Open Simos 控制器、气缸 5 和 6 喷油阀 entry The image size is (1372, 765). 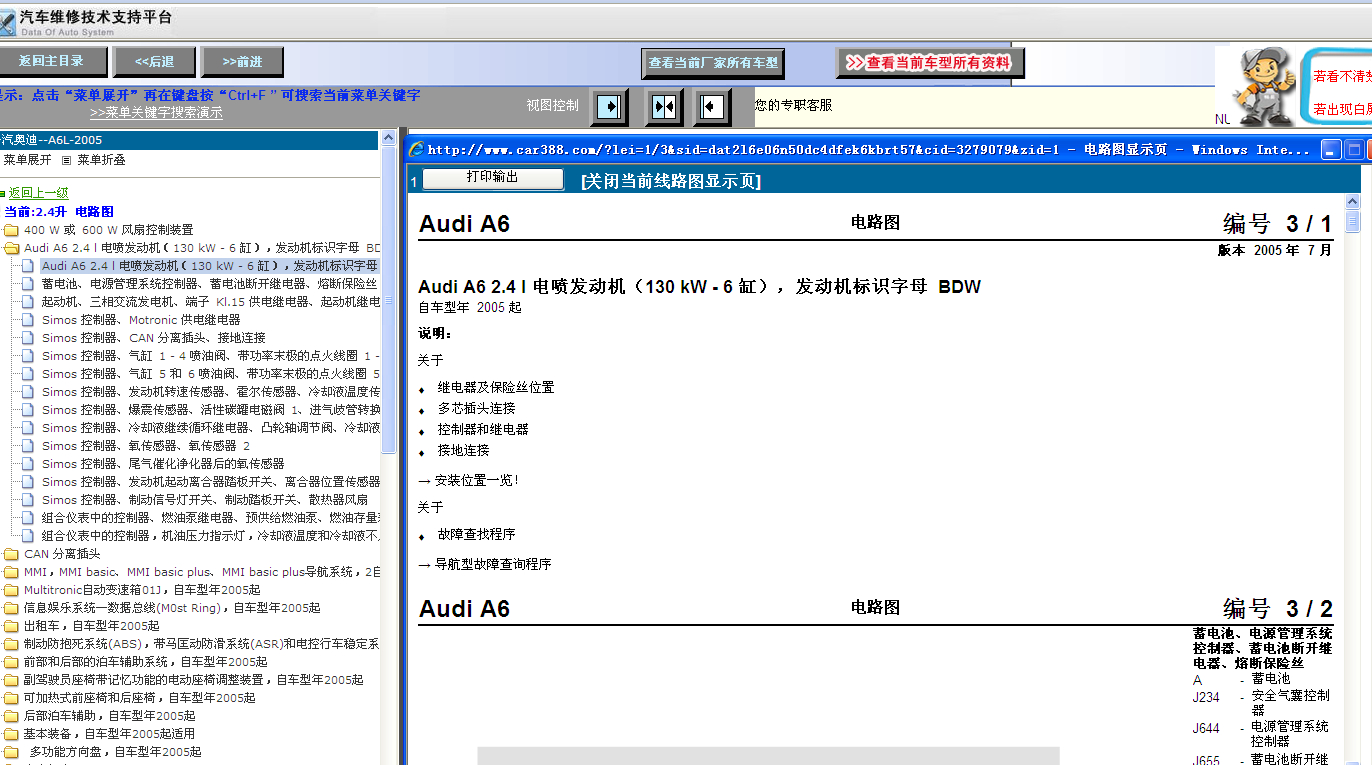pyautogui.click(x=210, y=374)
